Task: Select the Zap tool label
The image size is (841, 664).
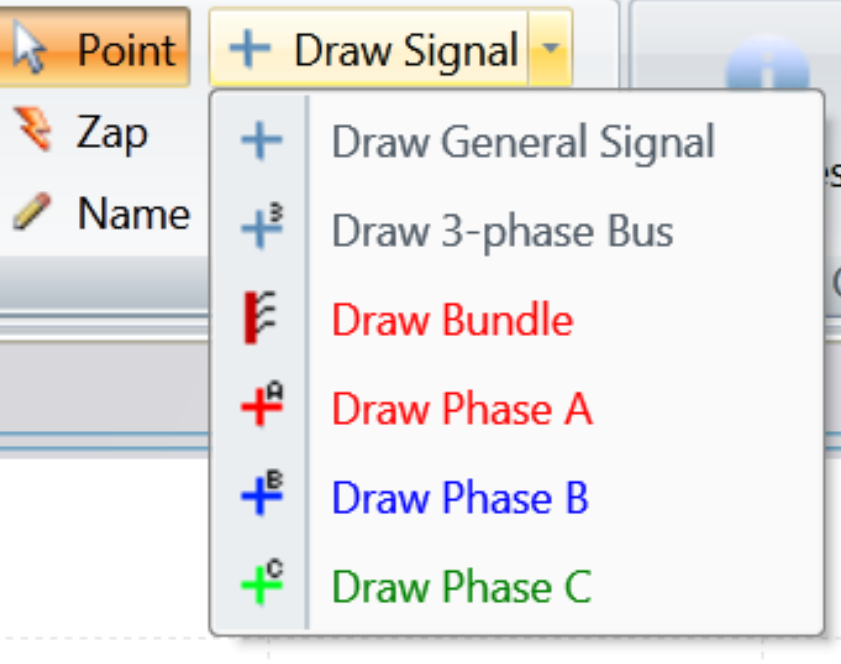Action: pyautogui.click(x=112, y=131)
